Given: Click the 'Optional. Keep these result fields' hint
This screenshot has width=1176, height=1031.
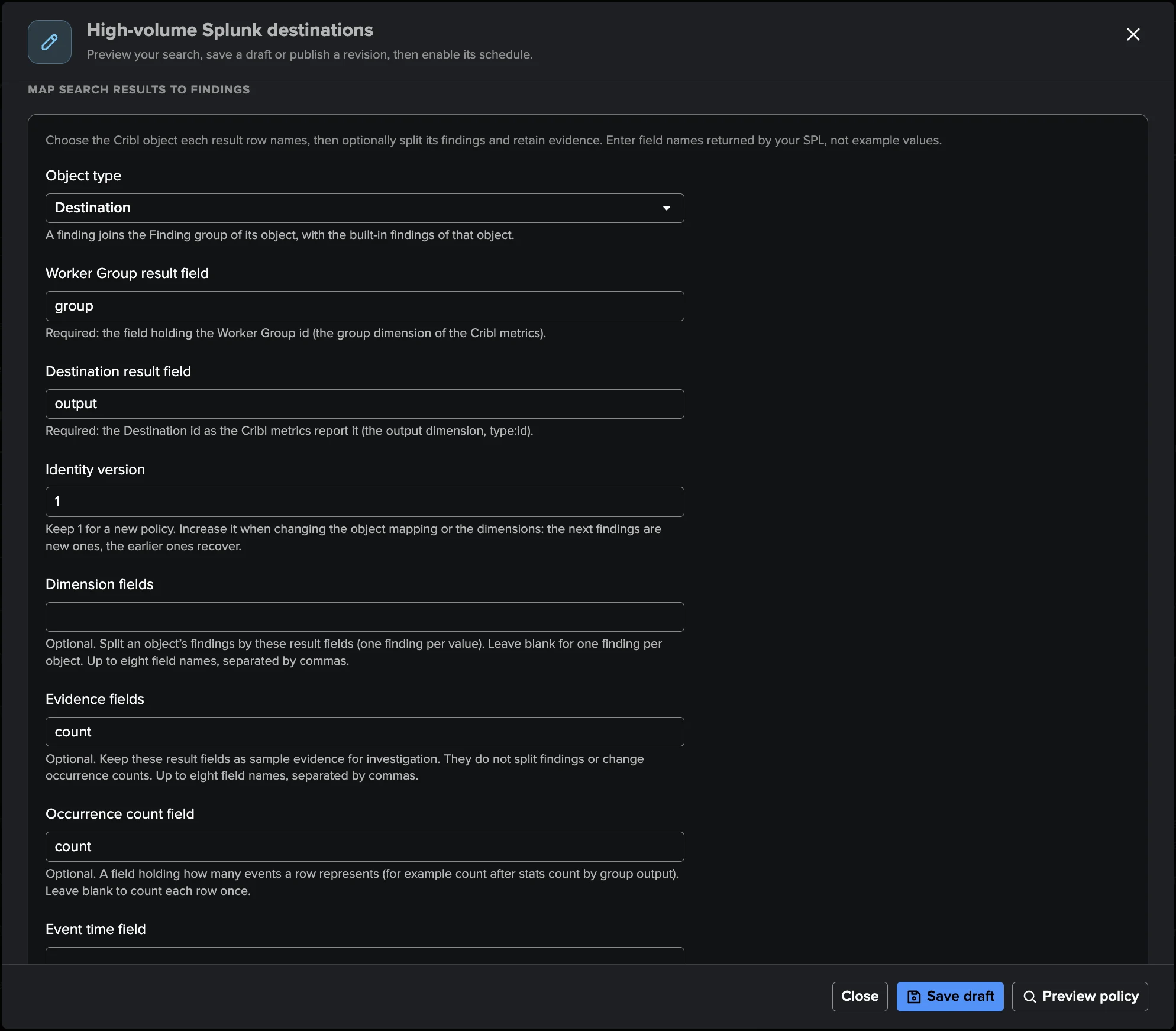Looking at the screenshot, I should (345, 767).
